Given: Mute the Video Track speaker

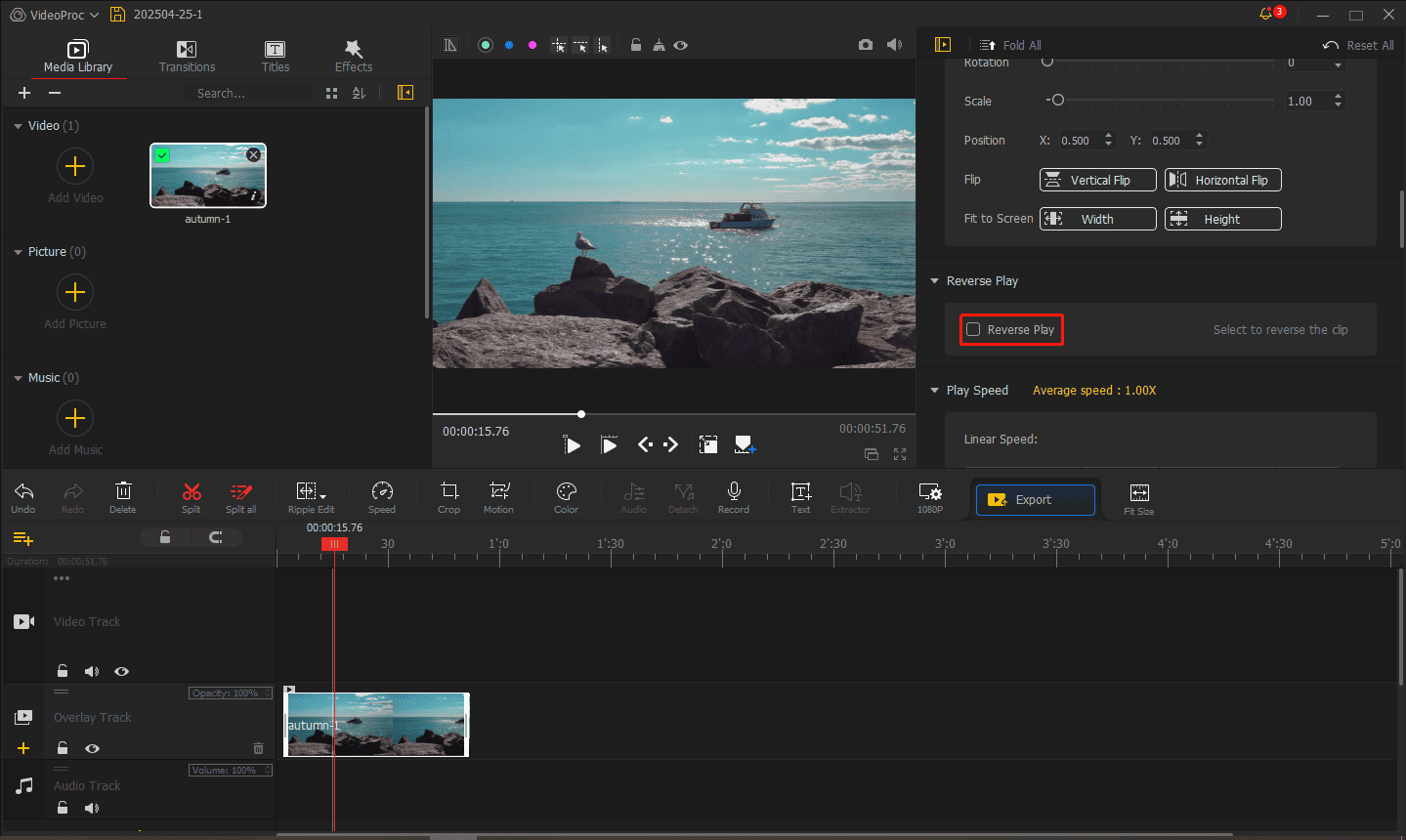Looking at the screenshot, I should (92, 671).
